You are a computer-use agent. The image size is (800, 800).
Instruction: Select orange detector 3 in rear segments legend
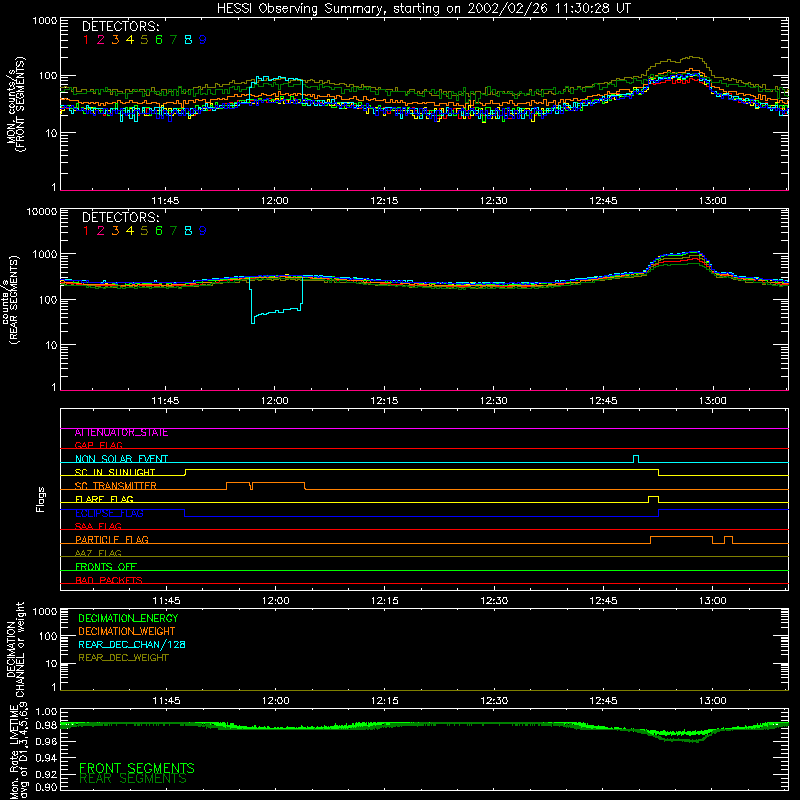point(115,231)
